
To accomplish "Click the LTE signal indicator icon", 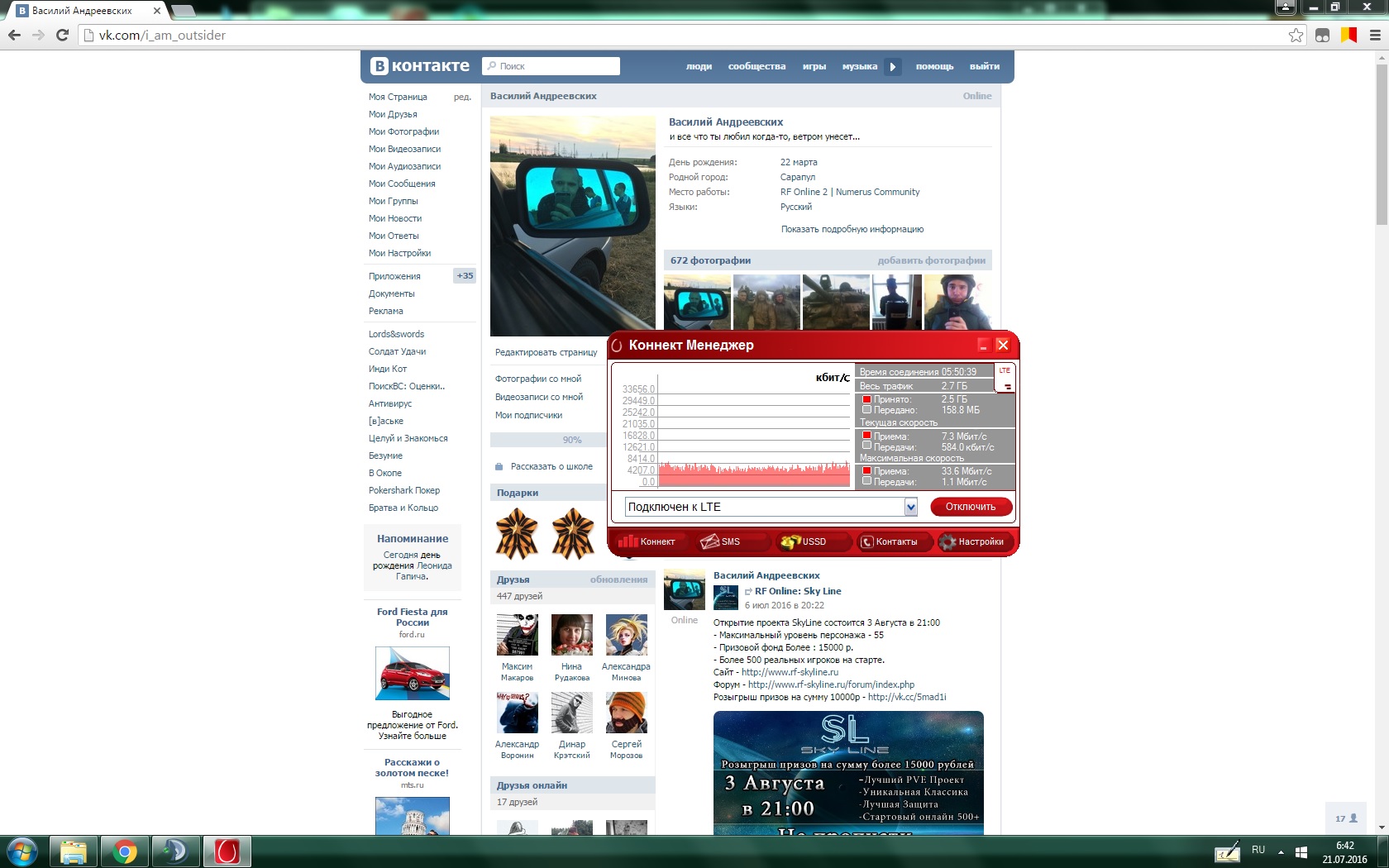I will 1005,379.
